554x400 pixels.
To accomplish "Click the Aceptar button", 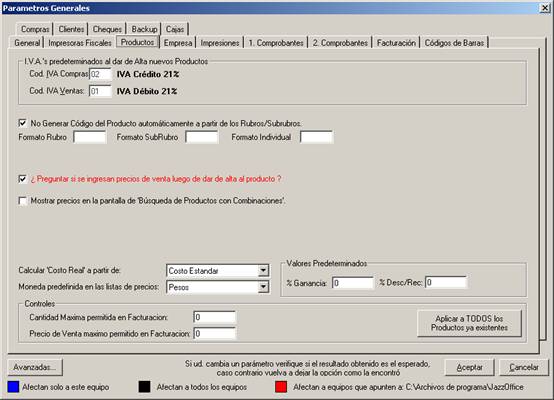I will (x=469, y=367).
